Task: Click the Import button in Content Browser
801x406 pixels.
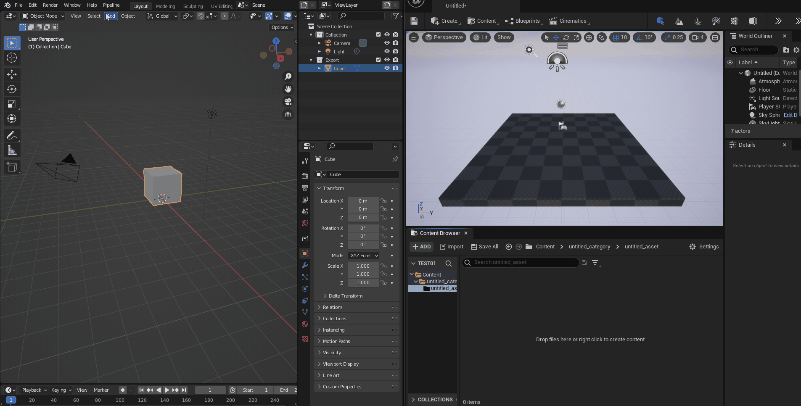Action: pos(451,247)
